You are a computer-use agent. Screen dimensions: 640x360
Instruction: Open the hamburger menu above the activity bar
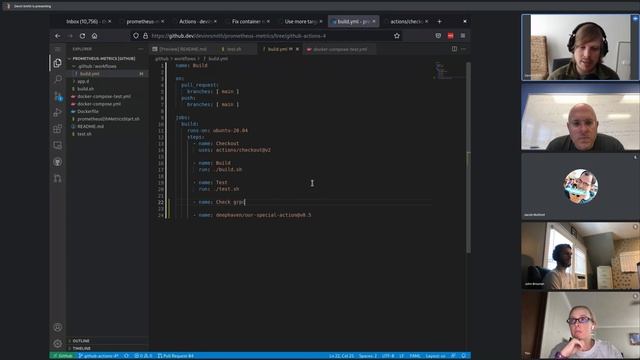[58, 49]
